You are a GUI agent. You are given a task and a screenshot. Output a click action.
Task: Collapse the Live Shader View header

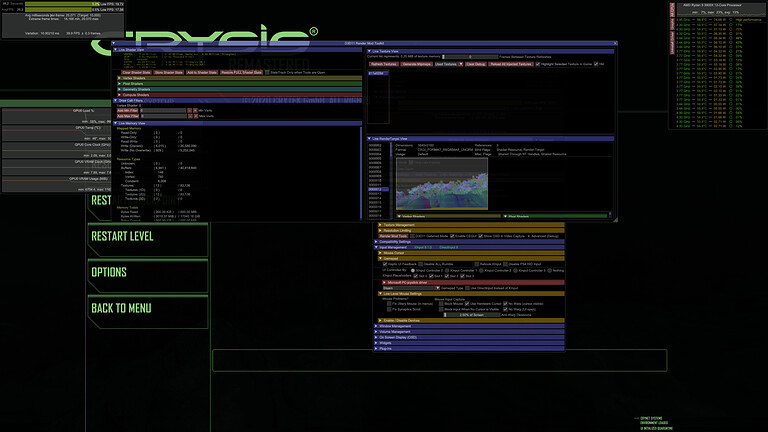(238, 50)
